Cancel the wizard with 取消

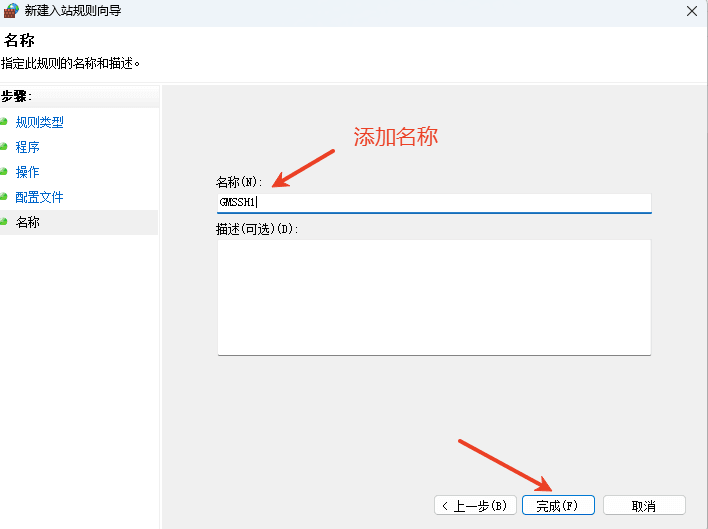coord(644,505)
